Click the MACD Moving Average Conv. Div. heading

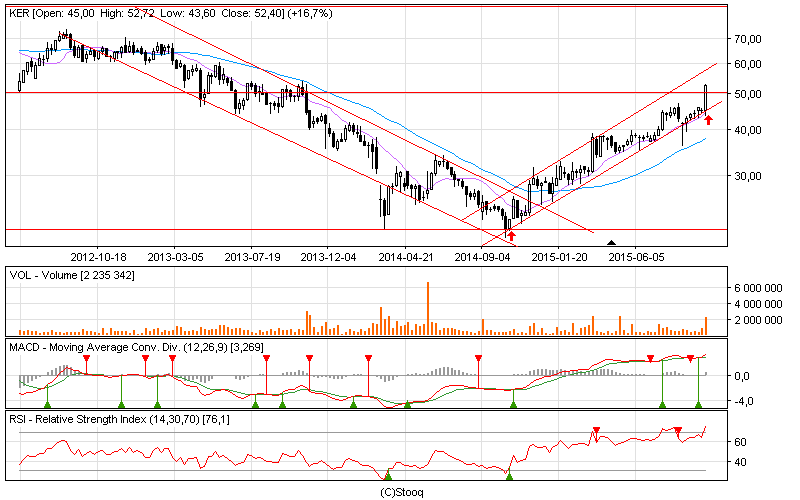point(136,347)
